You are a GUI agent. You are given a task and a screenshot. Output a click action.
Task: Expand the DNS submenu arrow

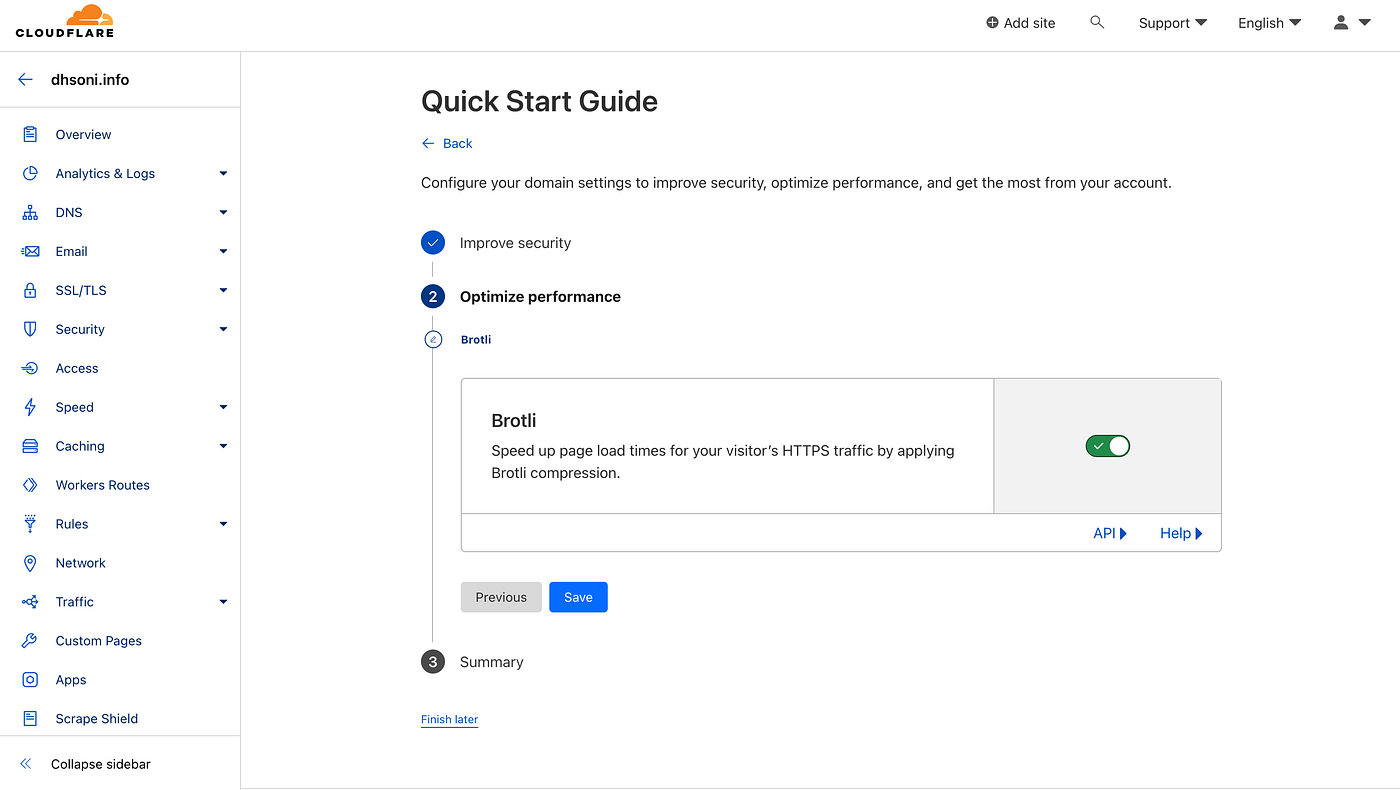point(223,212)
